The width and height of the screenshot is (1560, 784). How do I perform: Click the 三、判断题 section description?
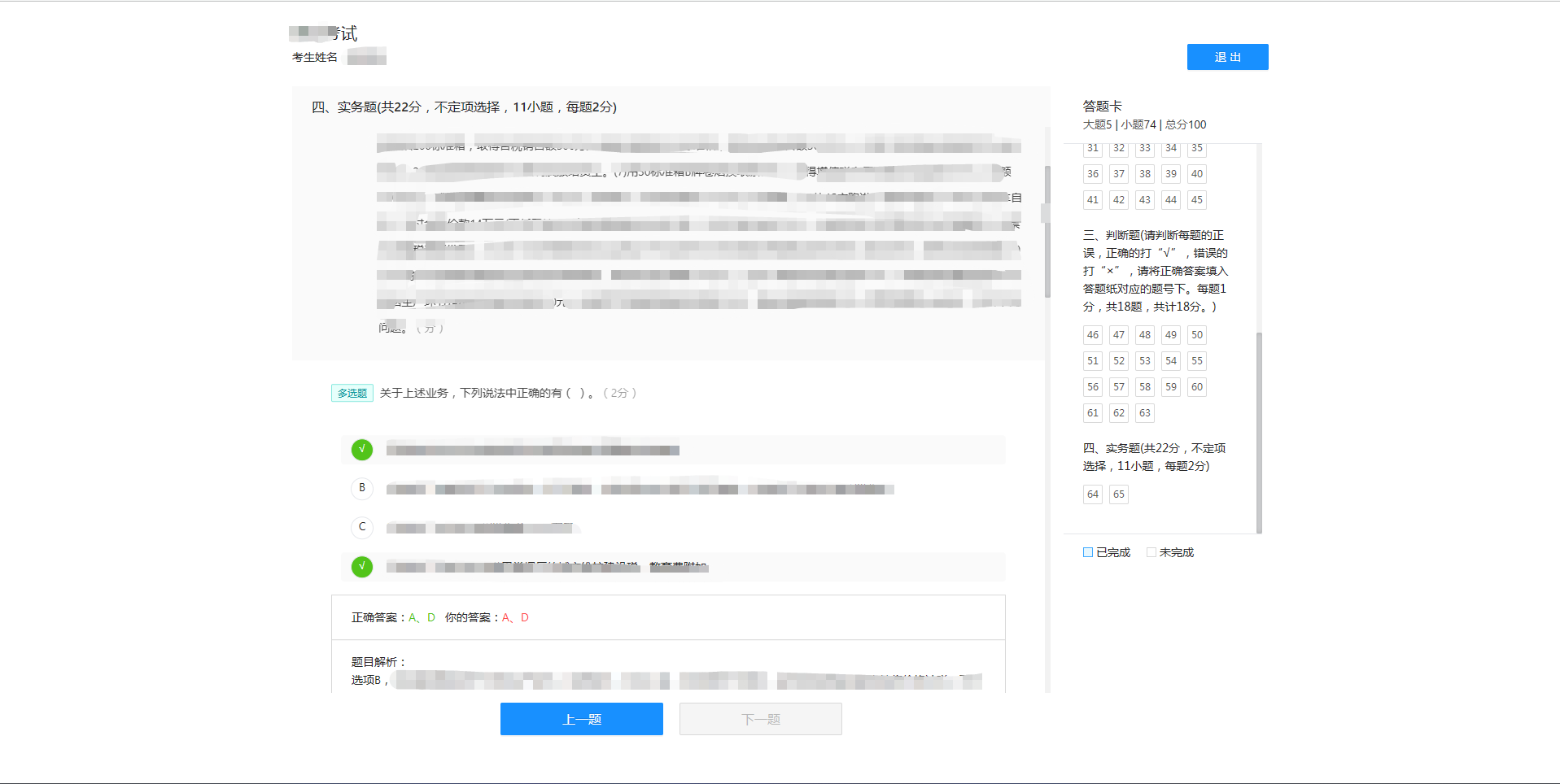pyautogui.click(x=1156, y=271)
